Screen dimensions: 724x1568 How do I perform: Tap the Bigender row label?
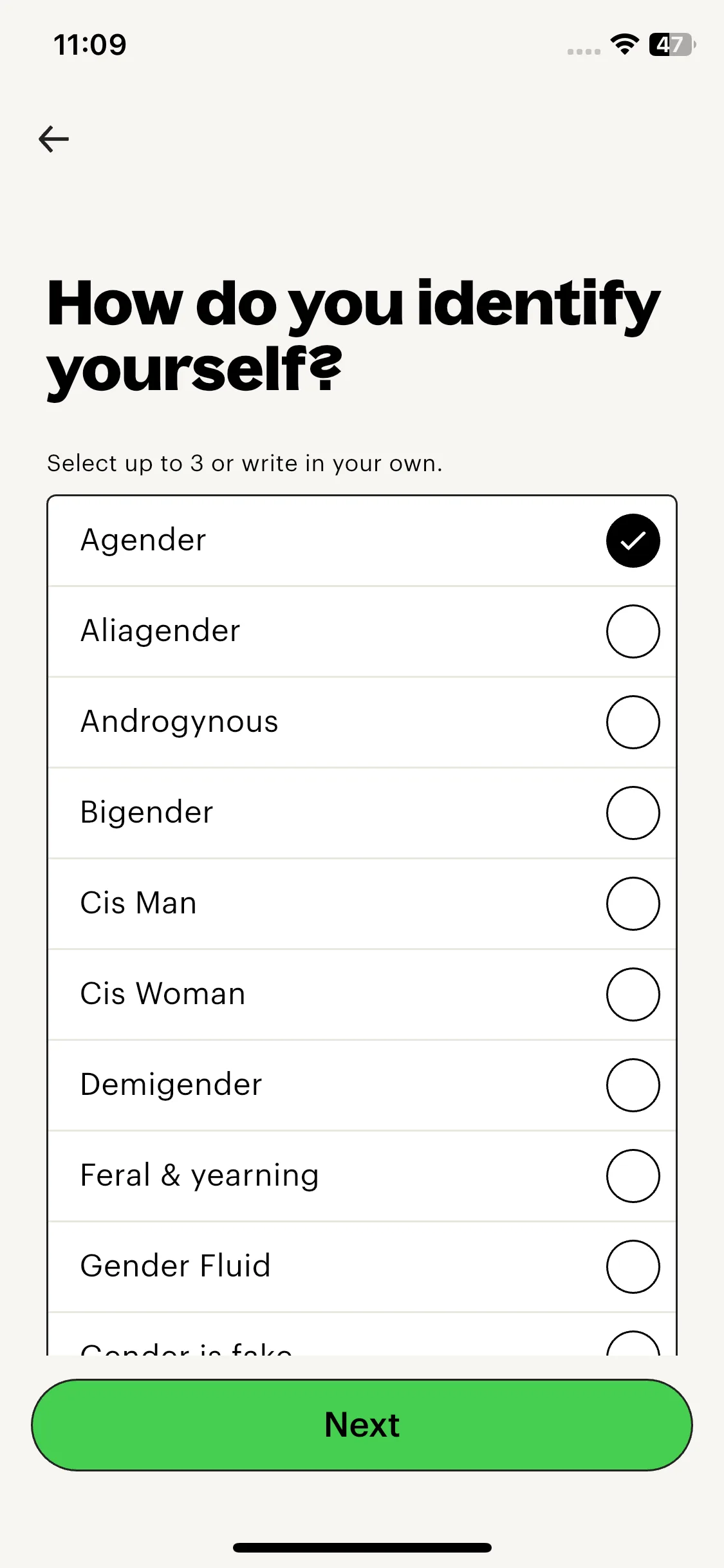tap(147, 812)
